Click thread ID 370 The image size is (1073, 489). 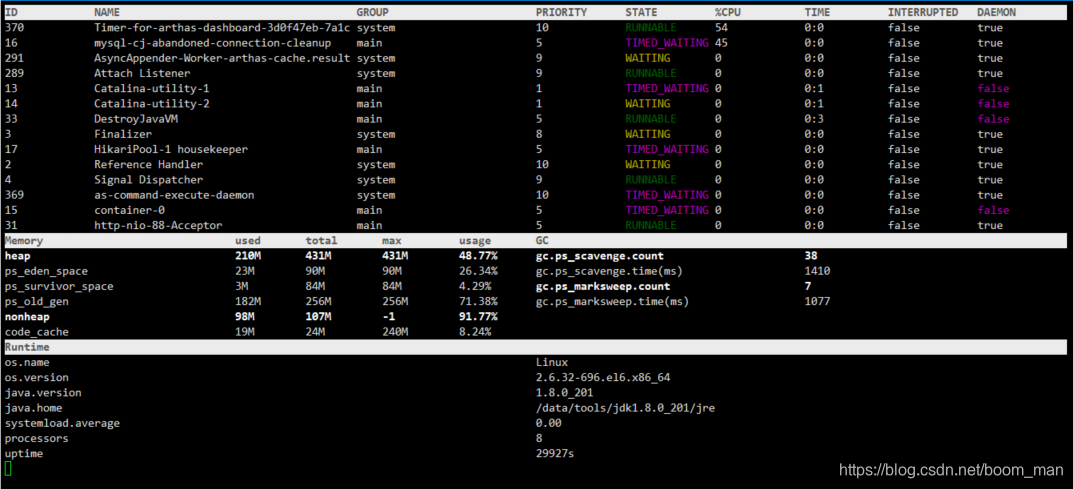coord(14,27)
